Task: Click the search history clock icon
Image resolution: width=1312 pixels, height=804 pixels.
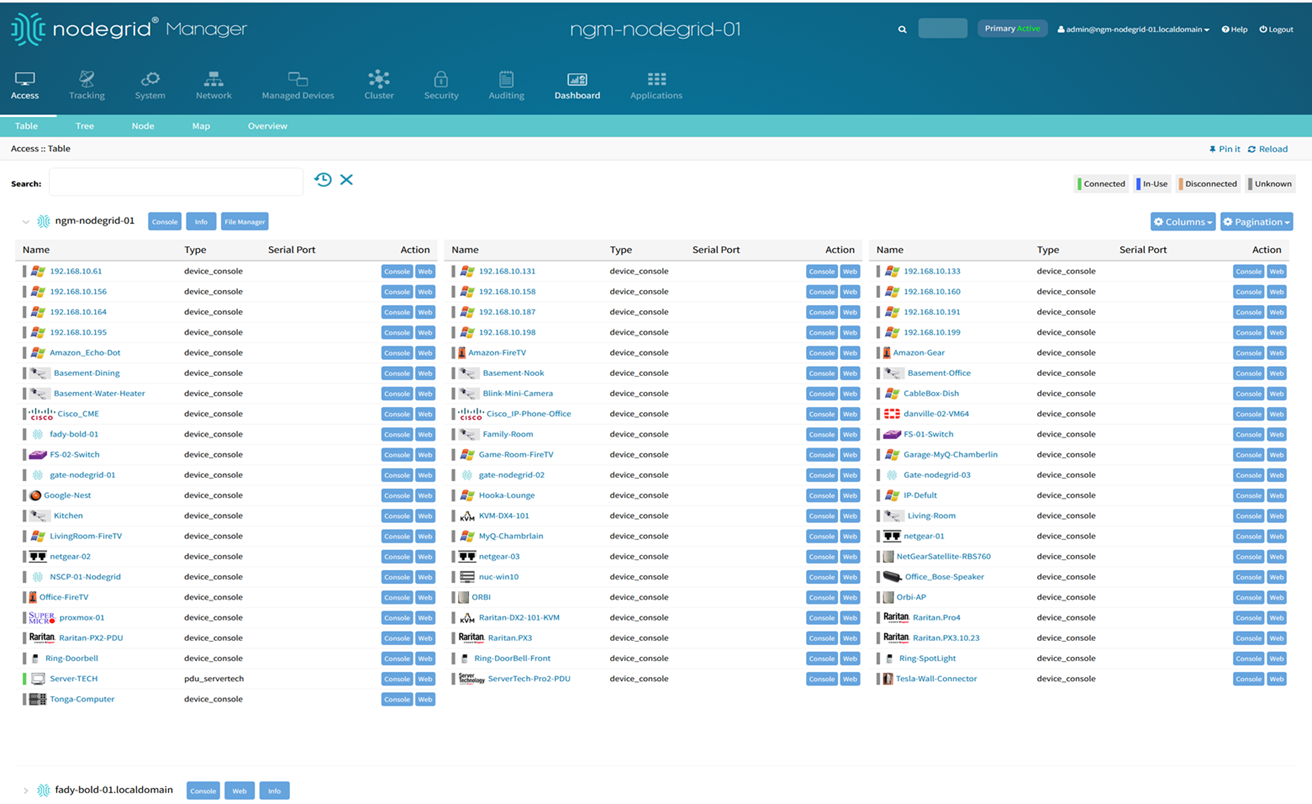Action: coord(323,180)
